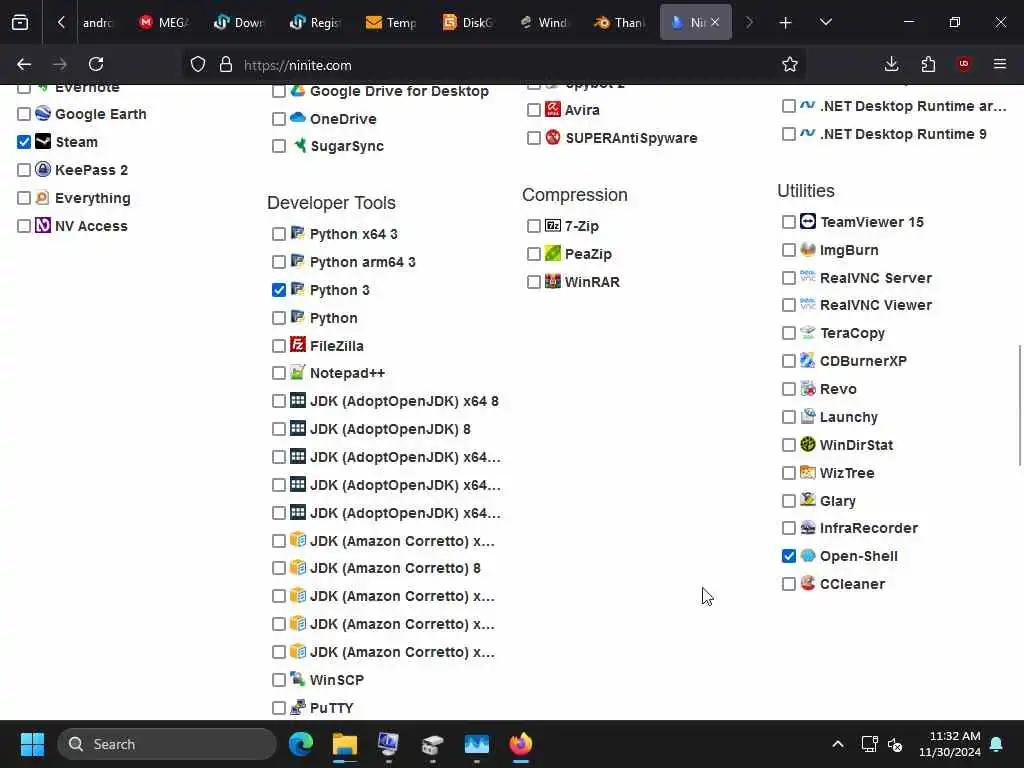
Task: Click the CCleaner icon
Action: [808, 583]
